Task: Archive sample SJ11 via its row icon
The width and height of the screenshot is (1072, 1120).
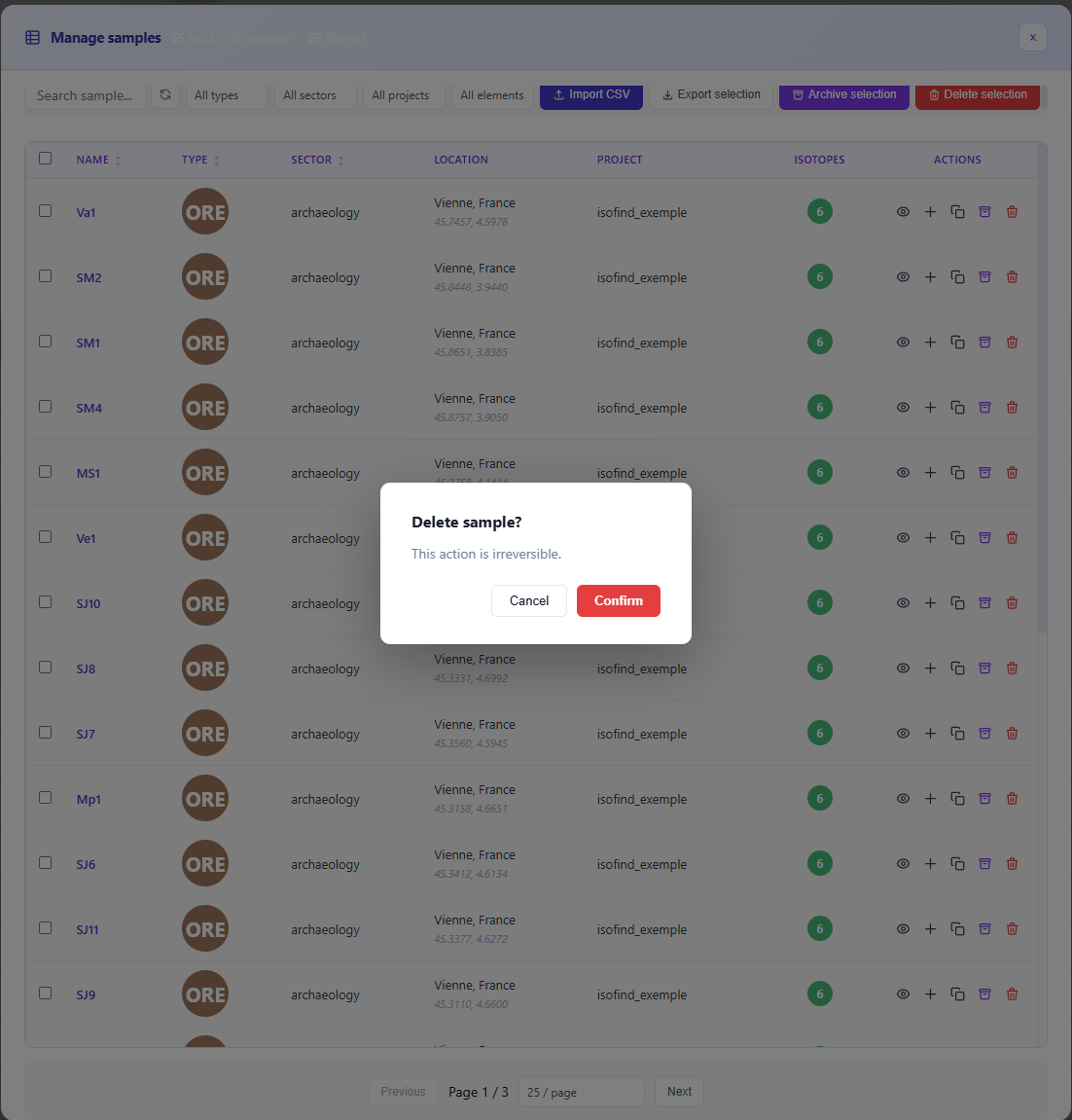Action: coord(984,929)
